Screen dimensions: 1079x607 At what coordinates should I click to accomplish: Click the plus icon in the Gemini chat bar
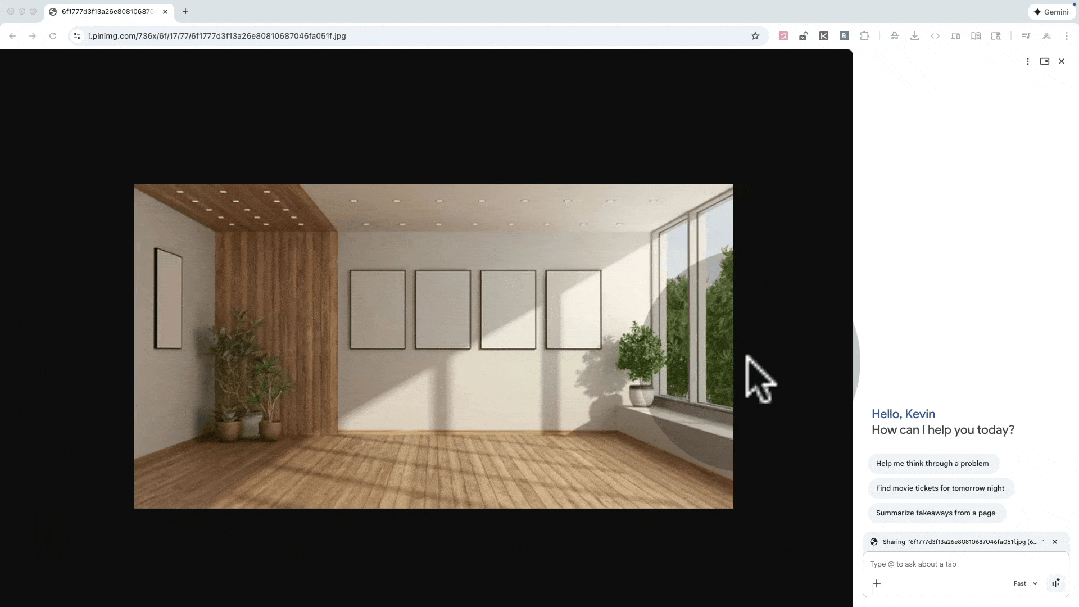click(877, 583)
